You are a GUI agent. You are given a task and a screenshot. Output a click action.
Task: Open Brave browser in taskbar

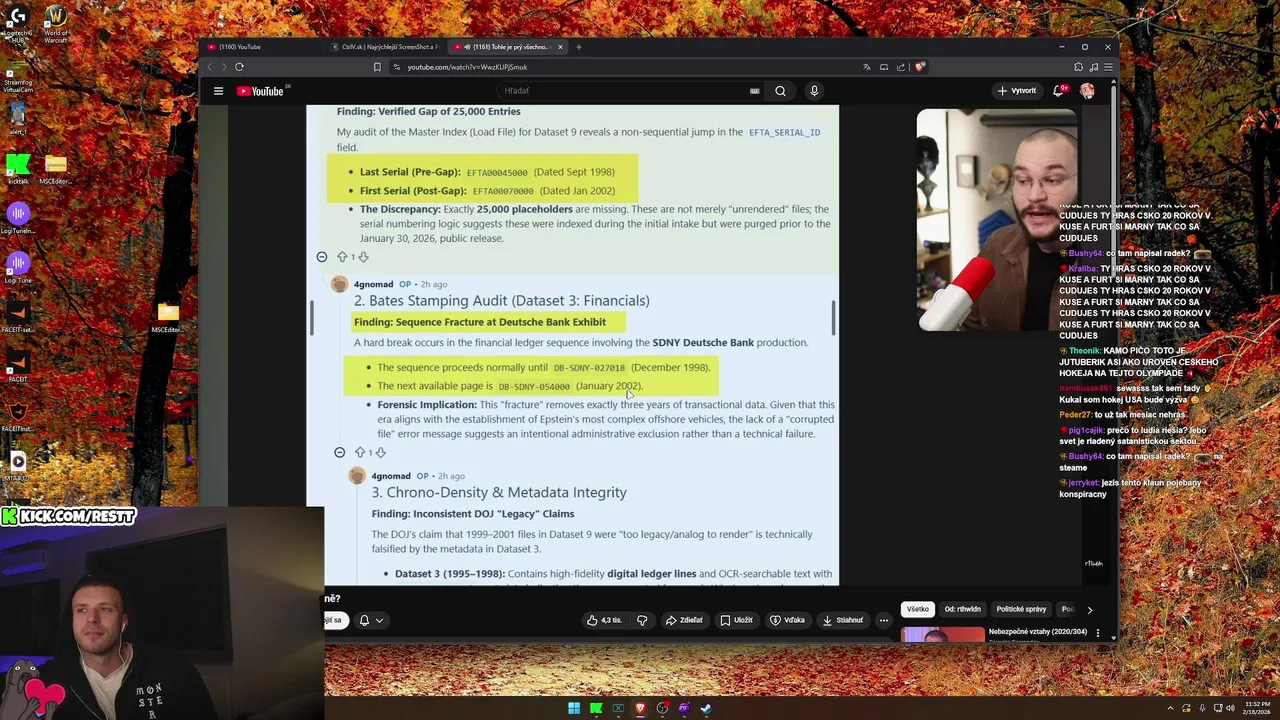pos(640,709)
